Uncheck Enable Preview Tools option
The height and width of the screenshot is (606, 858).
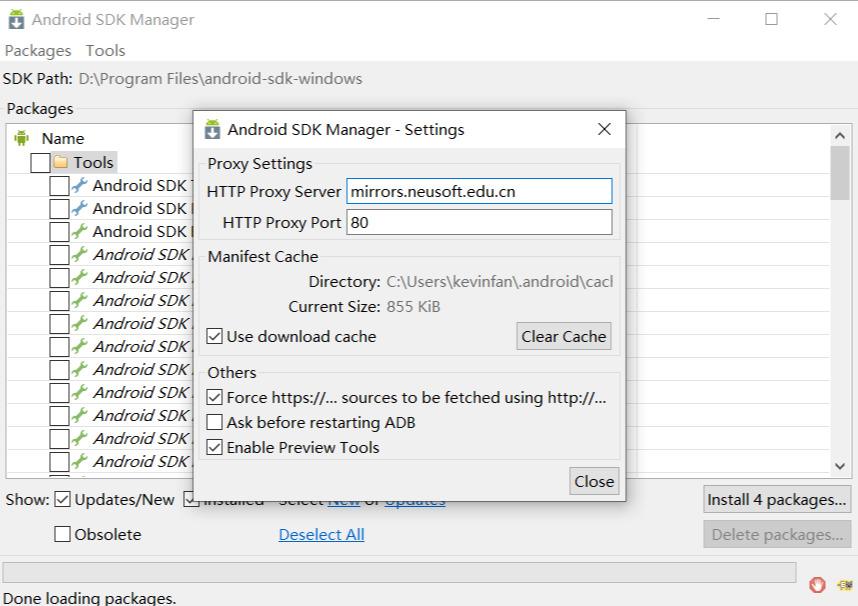pos(215,447)
